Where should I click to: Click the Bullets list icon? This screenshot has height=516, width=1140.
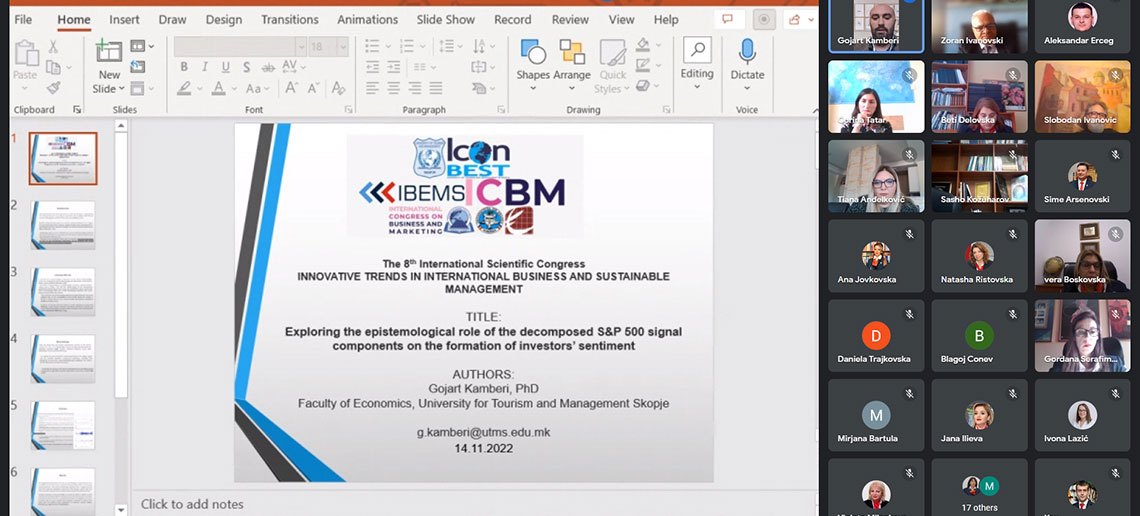coord(372,47)
